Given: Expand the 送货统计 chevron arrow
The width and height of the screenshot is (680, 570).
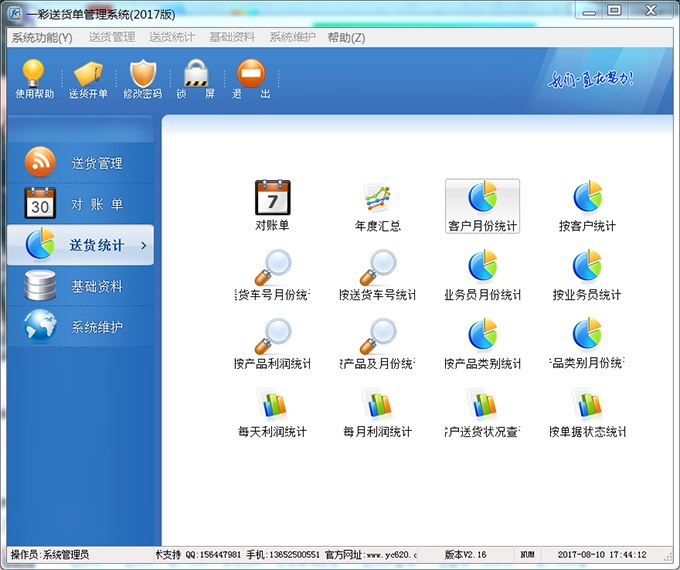Looking at the screenshot, I should [x=144, y=246].
